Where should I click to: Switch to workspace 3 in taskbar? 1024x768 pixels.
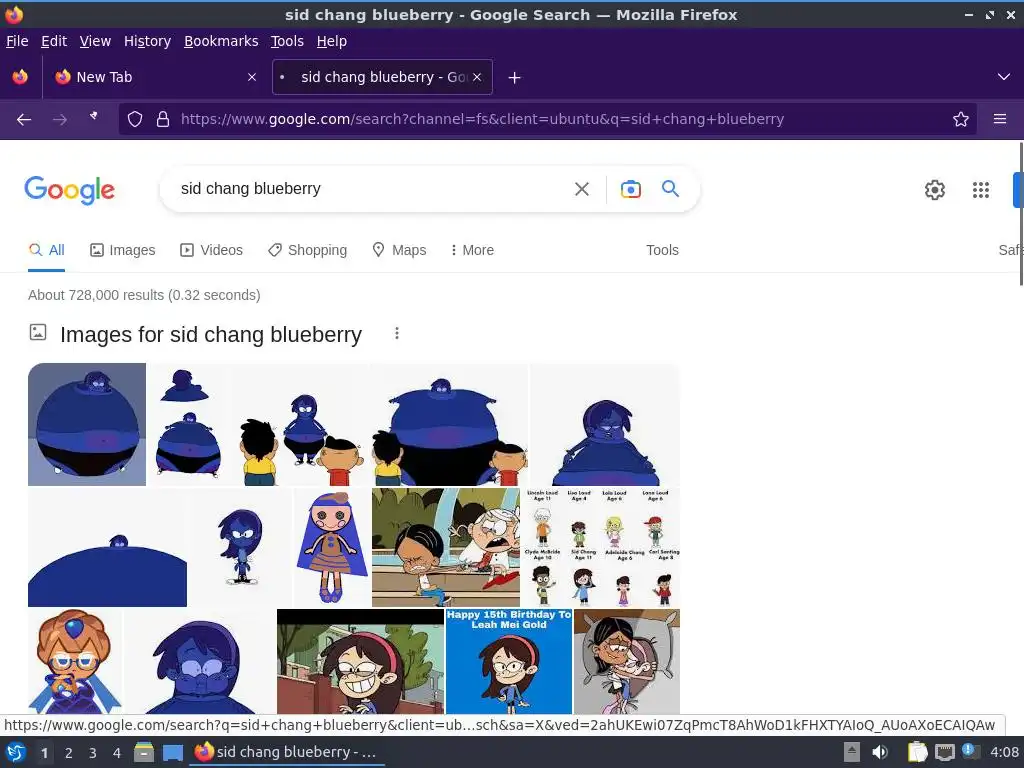tap(93, 753)
